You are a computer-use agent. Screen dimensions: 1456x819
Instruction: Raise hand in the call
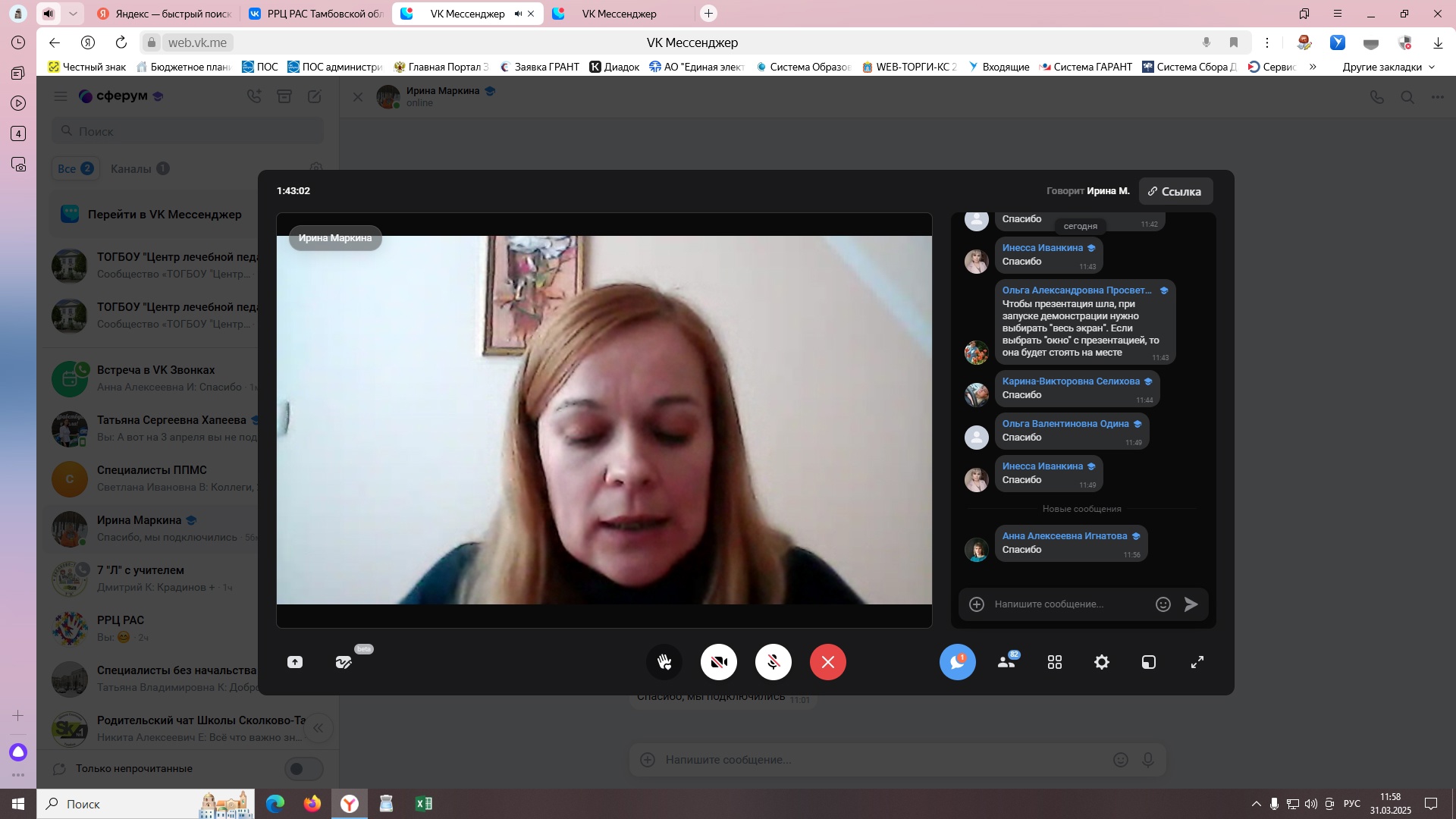point(664,662)
